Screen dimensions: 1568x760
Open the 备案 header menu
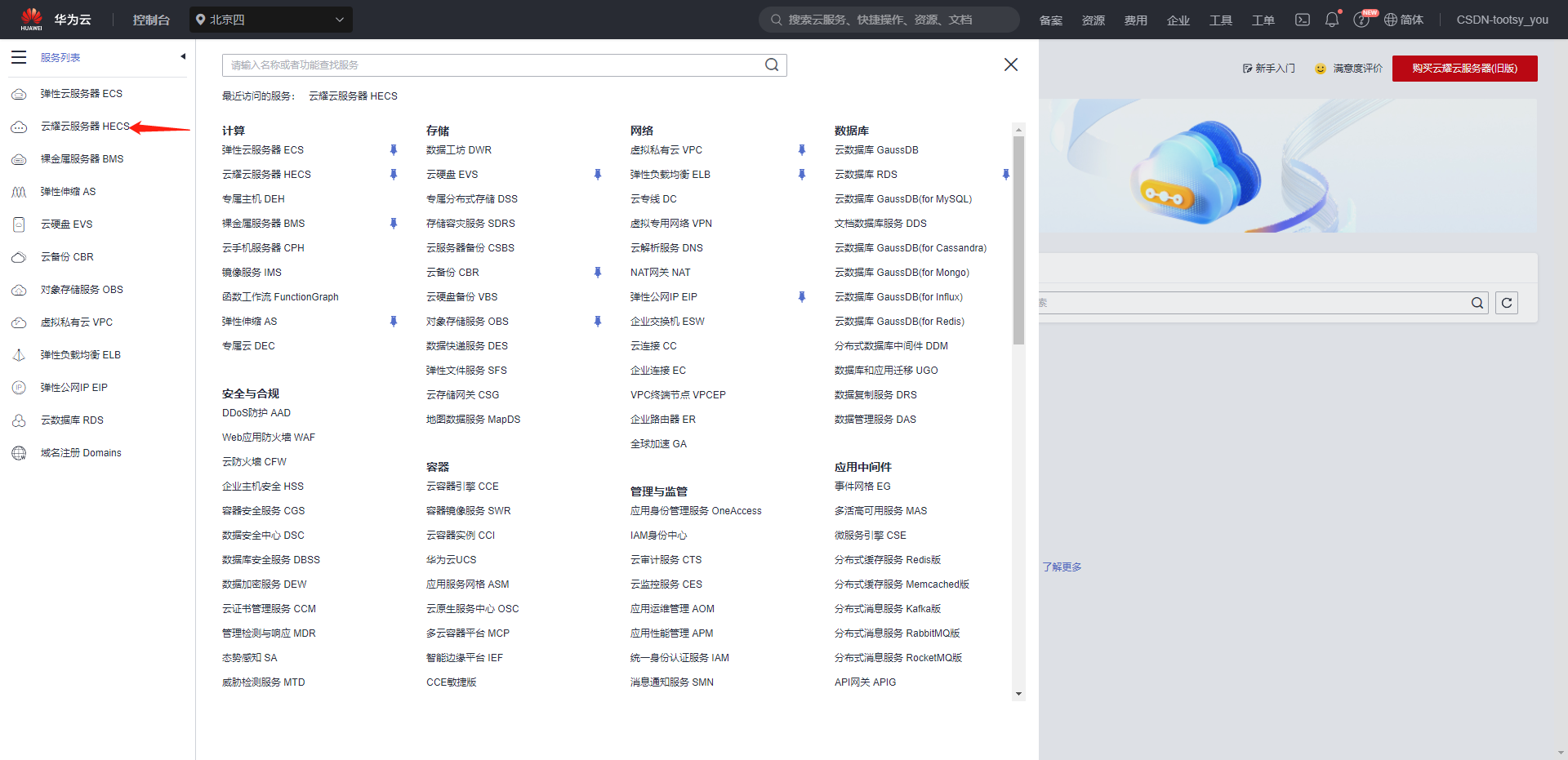coord(1051,20)
